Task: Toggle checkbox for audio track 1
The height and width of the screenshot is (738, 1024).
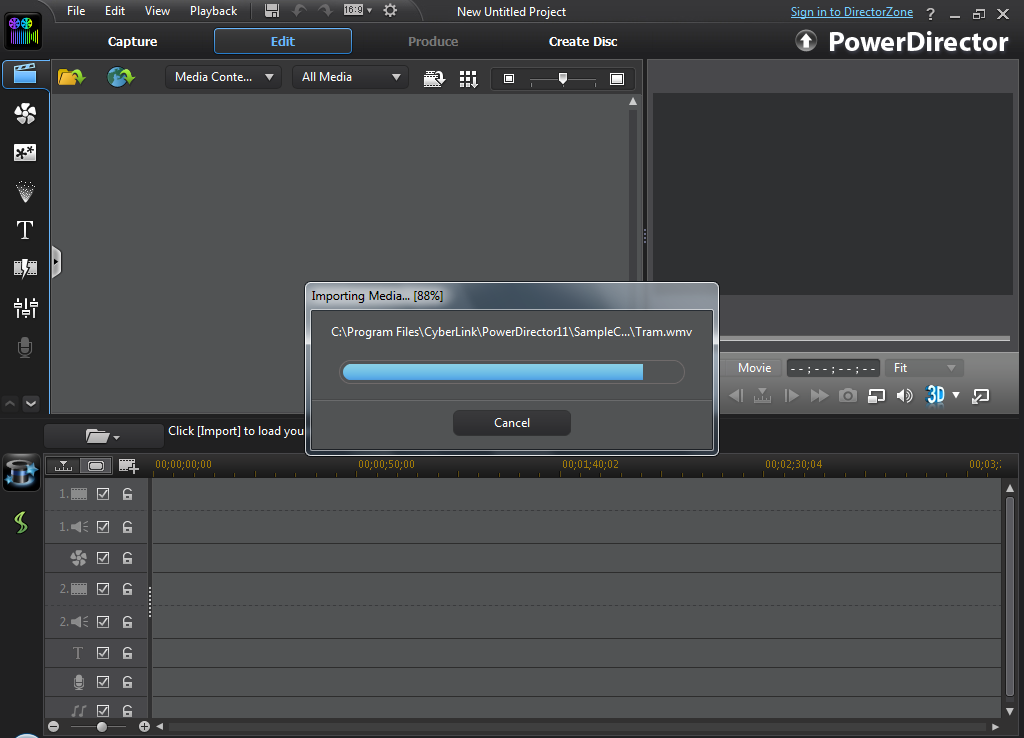Action: 103,526
